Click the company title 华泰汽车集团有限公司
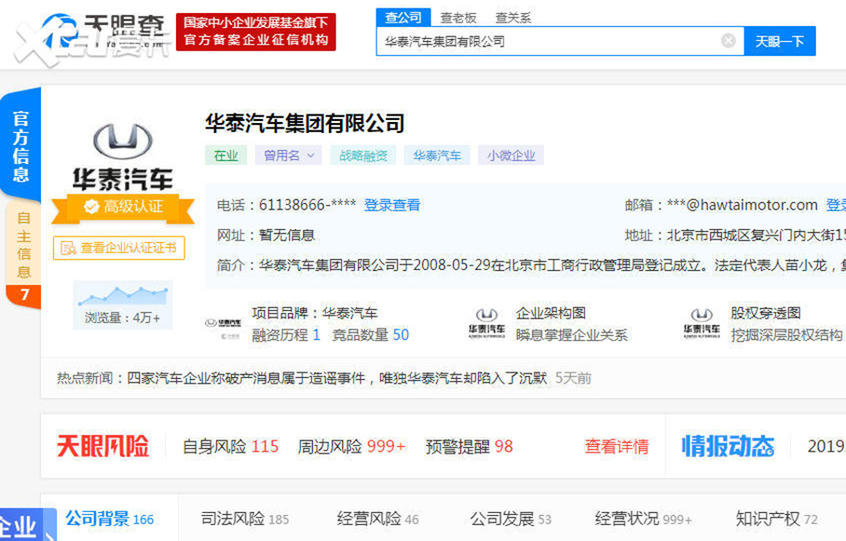846x541 pixels. click(x=305, y=124)
